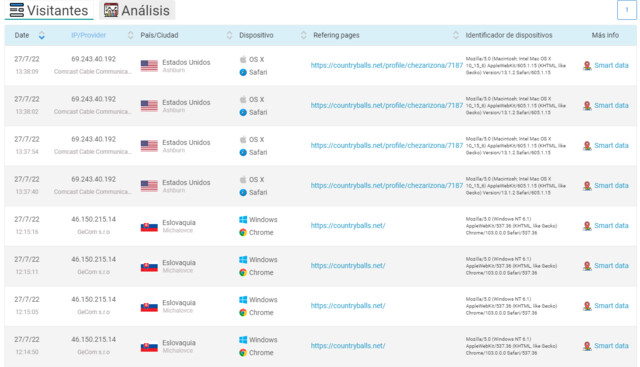Image resolution: width=640 pixels, height=367 pixels.
Task: Click Slovakia flag in 12:15:16 row
Action: (149, 227)
